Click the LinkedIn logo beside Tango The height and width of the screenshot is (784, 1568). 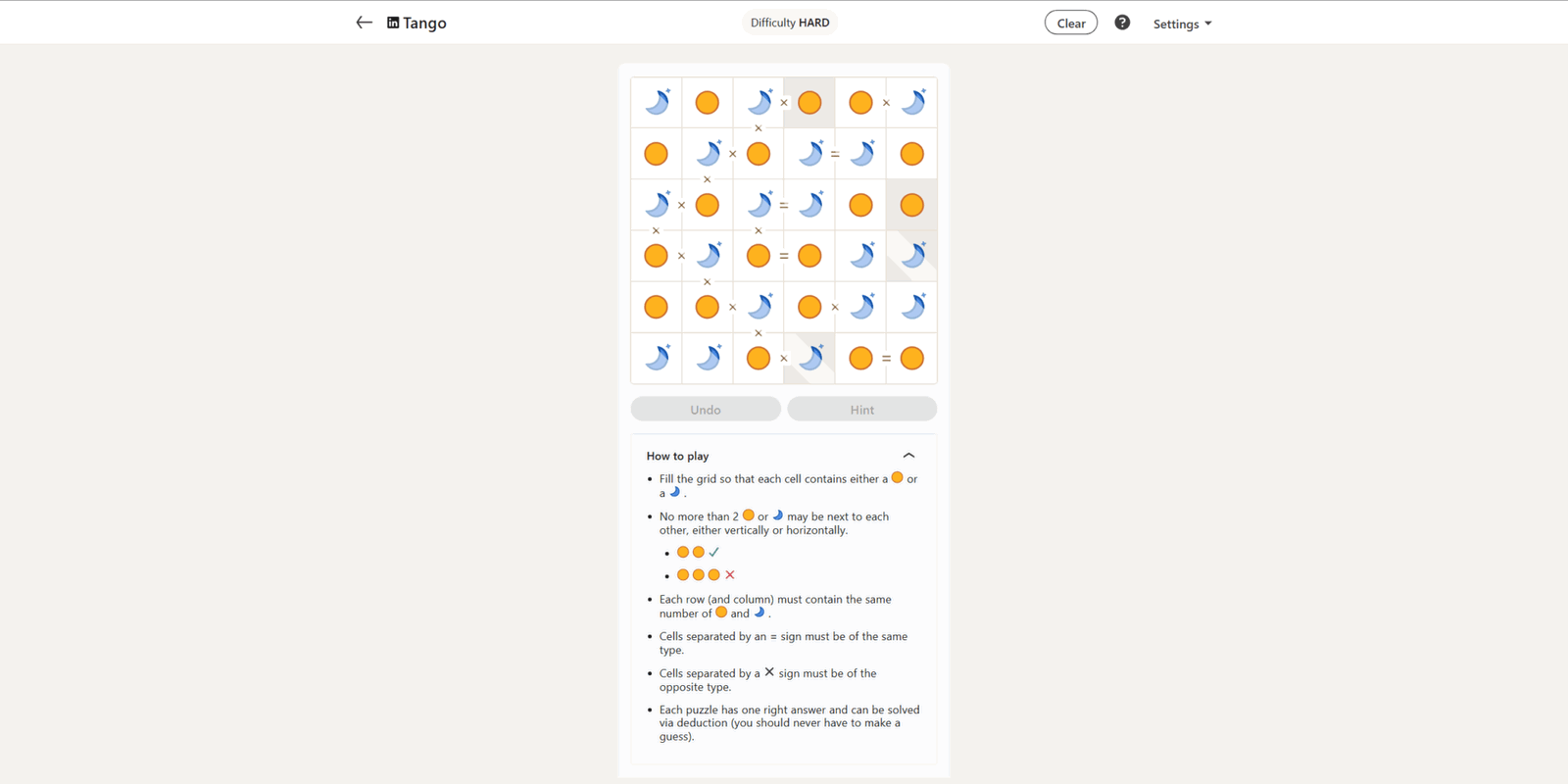pyautogui.click(x=393, y=23)
